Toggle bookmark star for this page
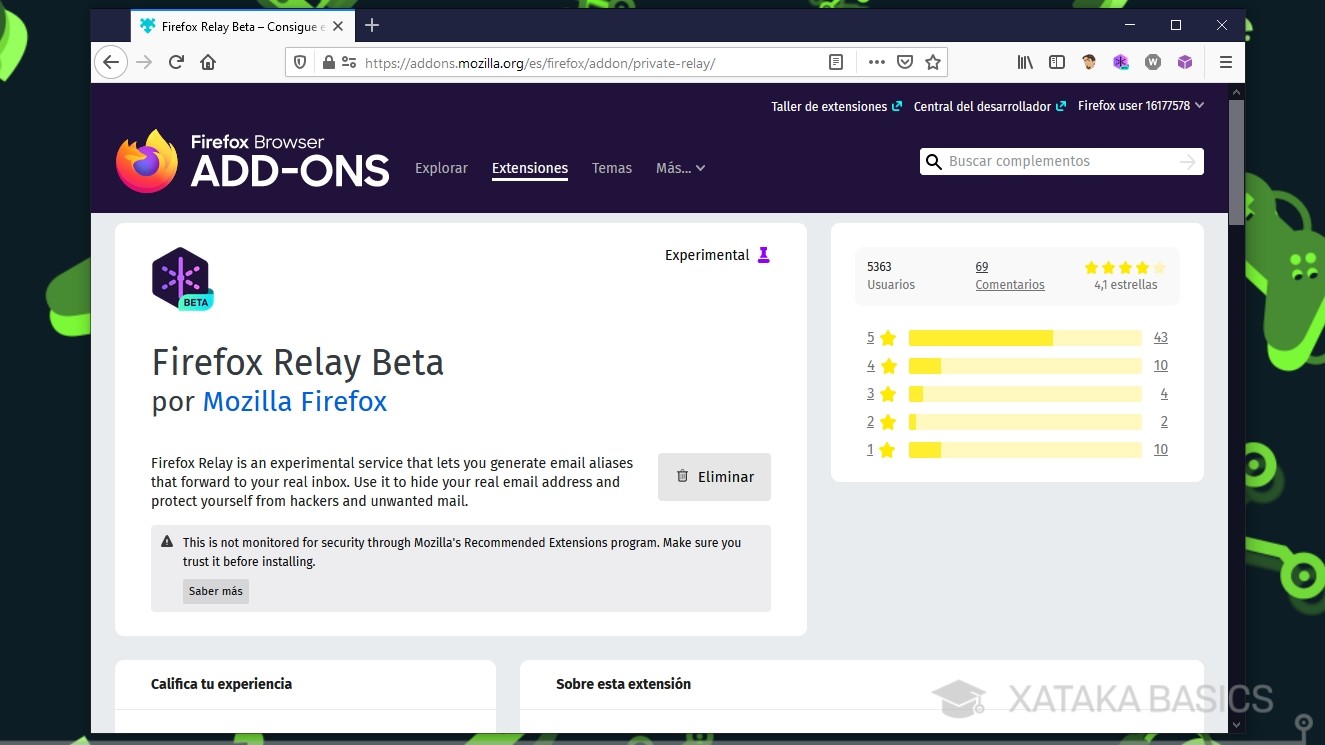The image size is (1325, 745). [933, 61]
